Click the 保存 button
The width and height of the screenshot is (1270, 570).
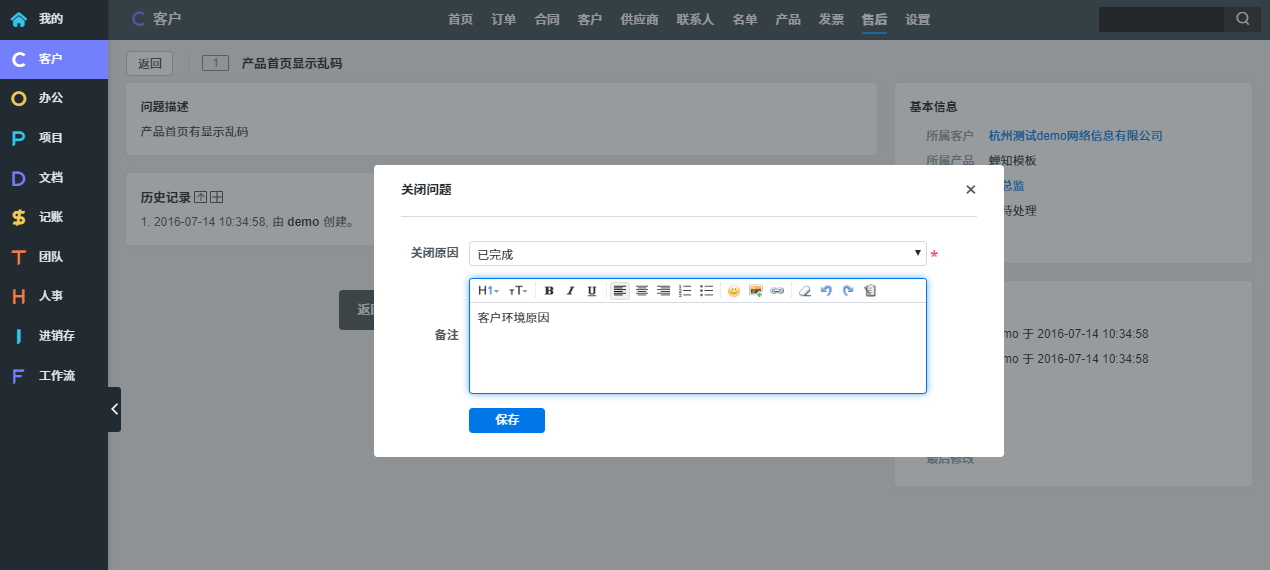pyautogui.click(x=507, y=420)
